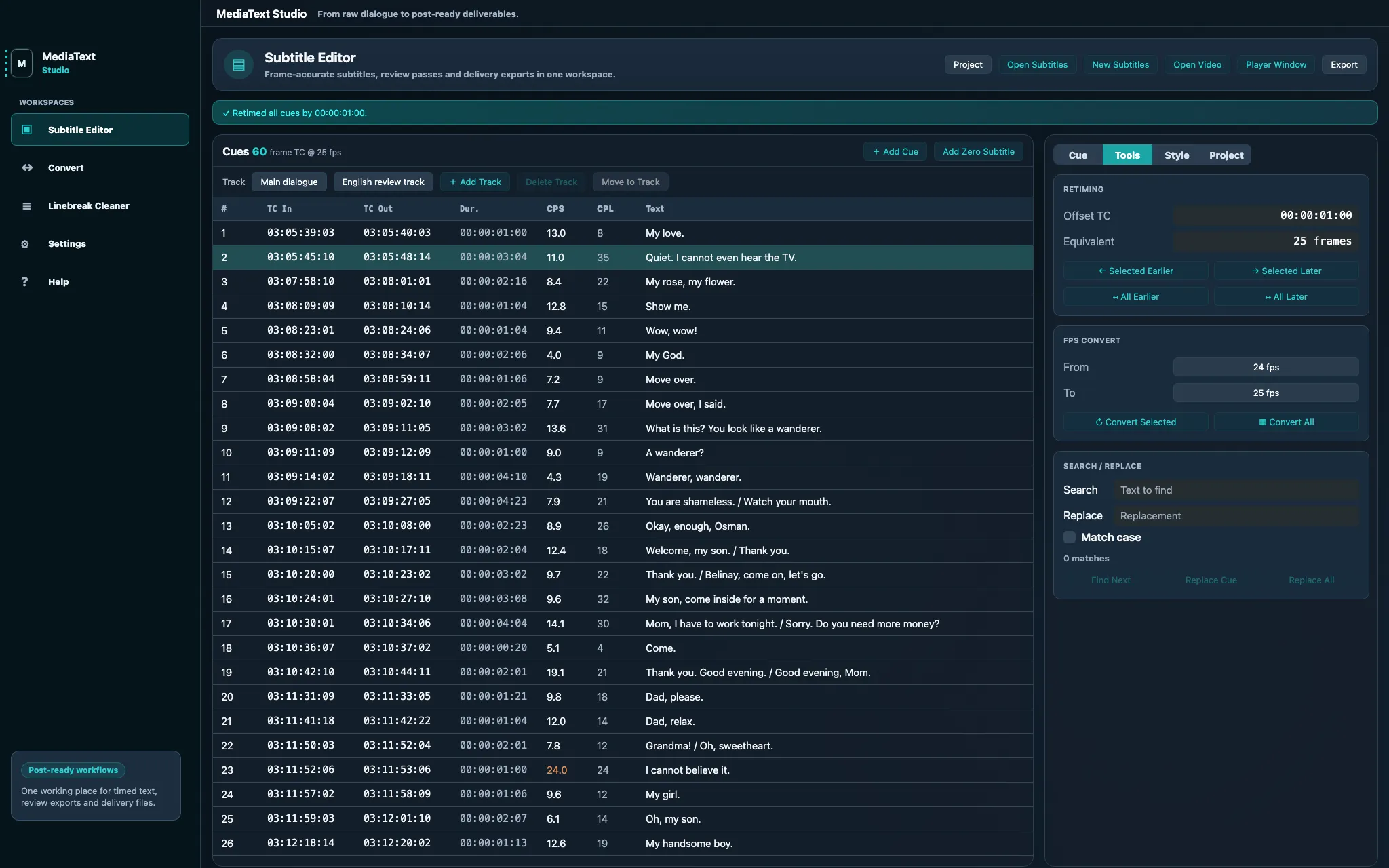Toggle the Match case checkbox

click(1070, 537)
